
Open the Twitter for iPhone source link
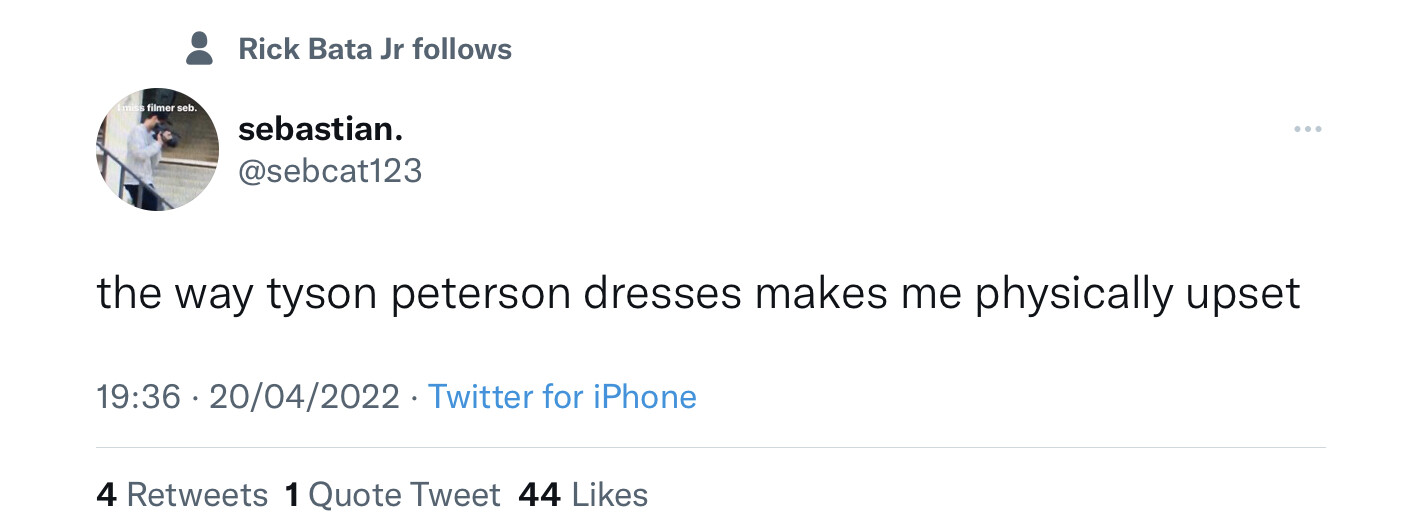pos(562,397)
